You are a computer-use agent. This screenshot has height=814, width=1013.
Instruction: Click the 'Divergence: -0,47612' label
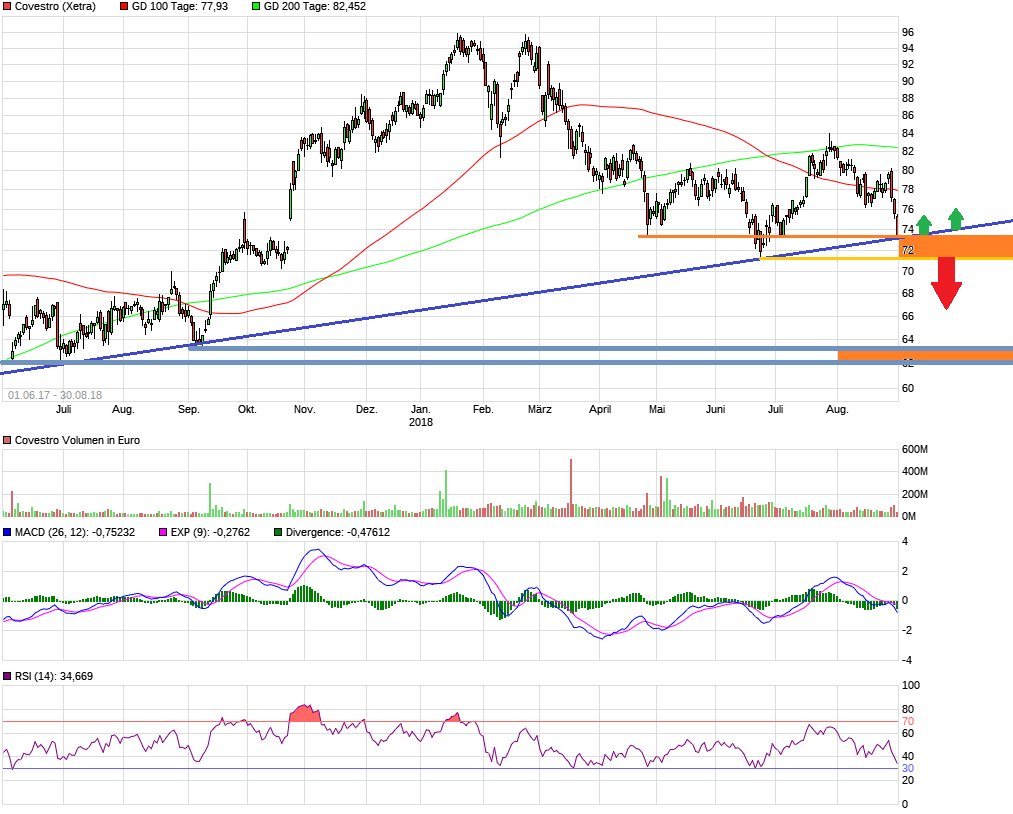[338, 532]
